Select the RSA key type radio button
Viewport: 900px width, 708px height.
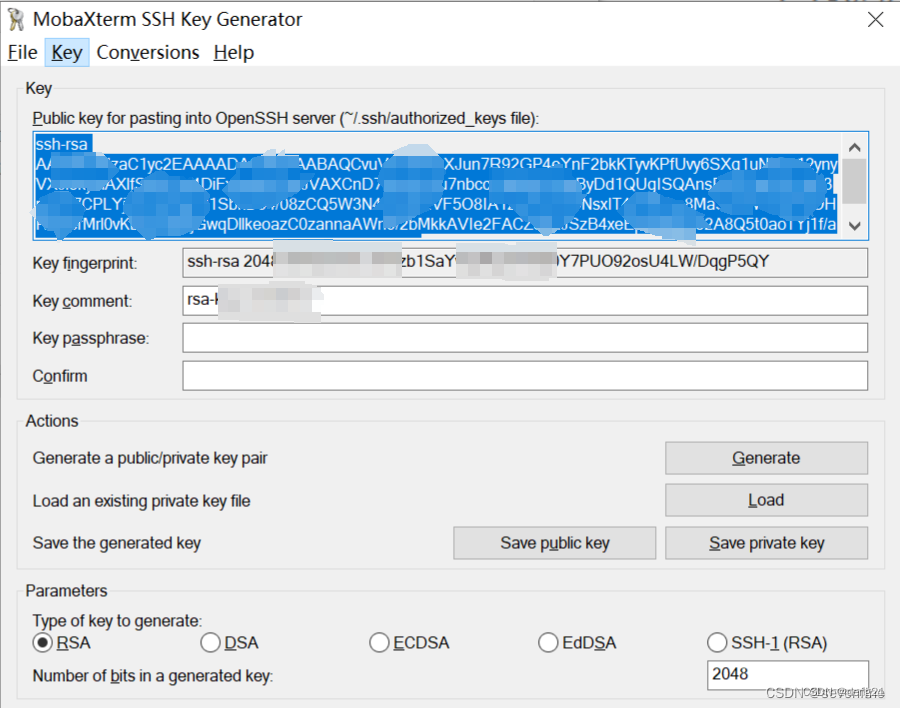click(x=42, y=643)
